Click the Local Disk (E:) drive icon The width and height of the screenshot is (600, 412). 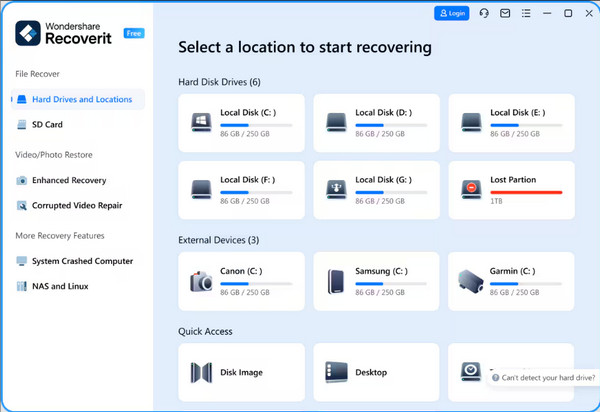pos(471,123)
